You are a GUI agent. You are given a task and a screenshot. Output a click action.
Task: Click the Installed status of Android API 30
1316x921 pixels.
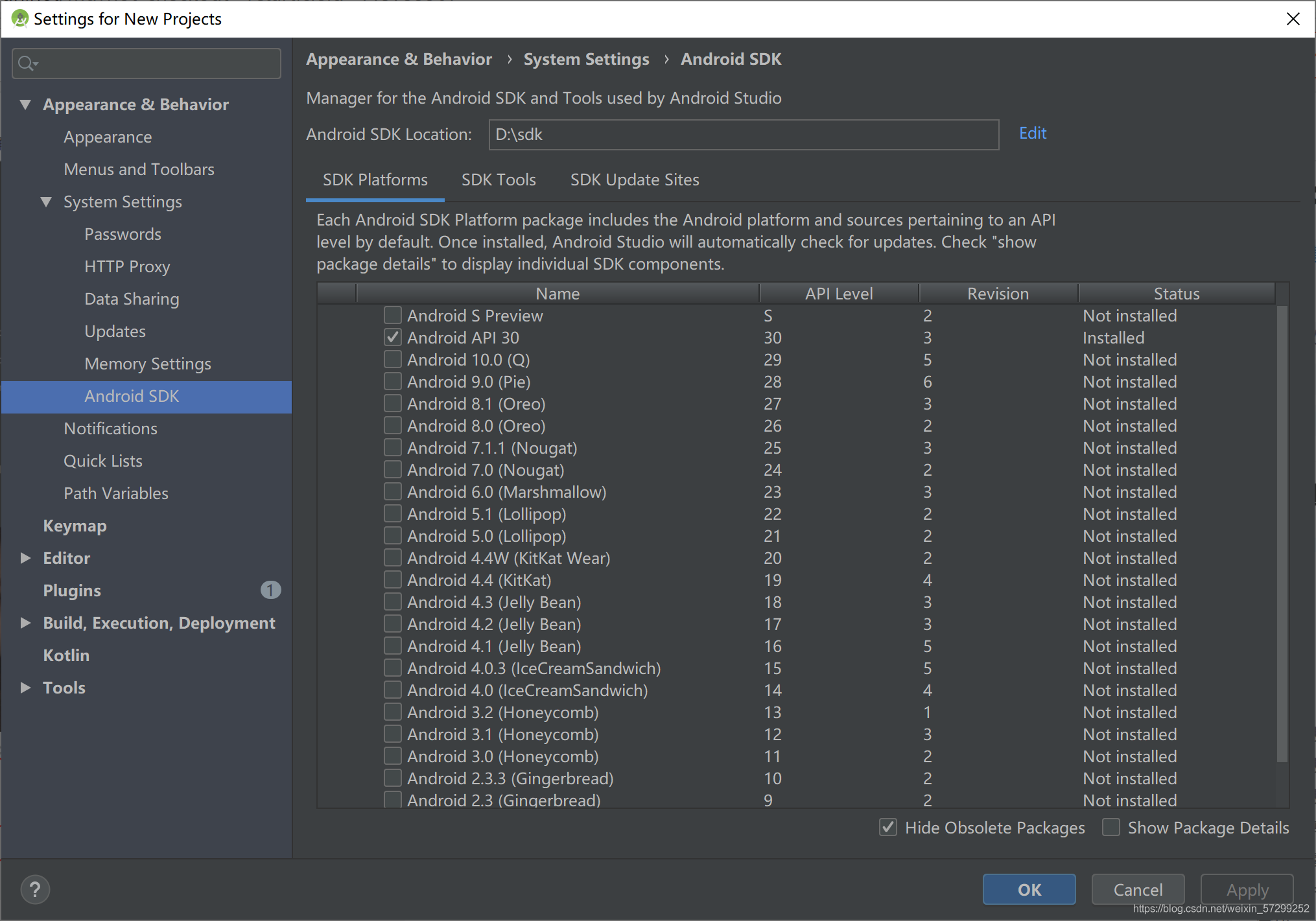pos(1114,338)
